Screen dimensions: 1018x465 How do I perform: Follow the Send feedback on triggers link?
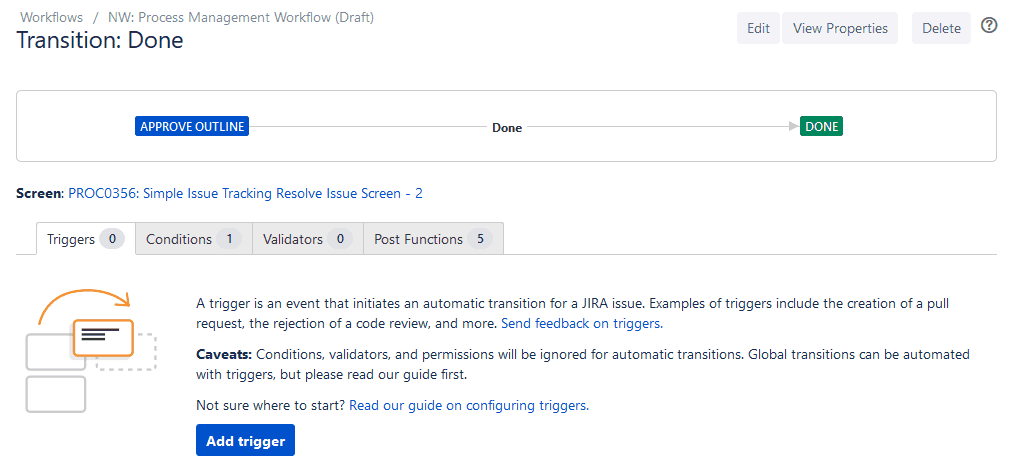[x=580, y=323]
